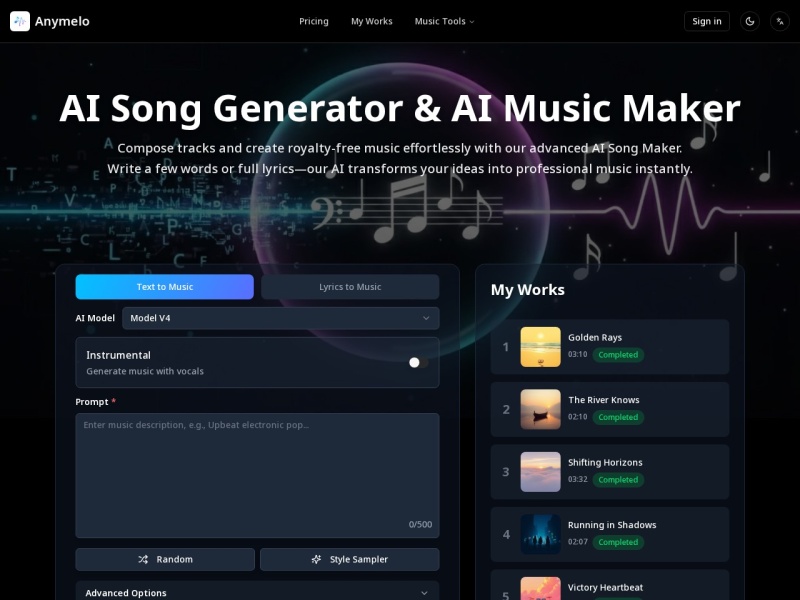The image size is (800, 600).
Task: Expand the Advanced Options section
Action: pos(257,592)
